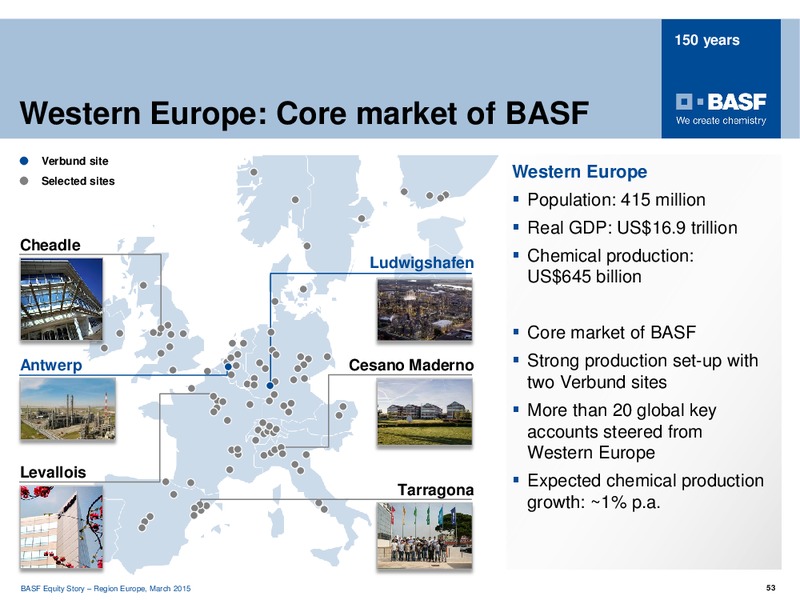Click the gray Selected sites legend dot

coord(24,181)
